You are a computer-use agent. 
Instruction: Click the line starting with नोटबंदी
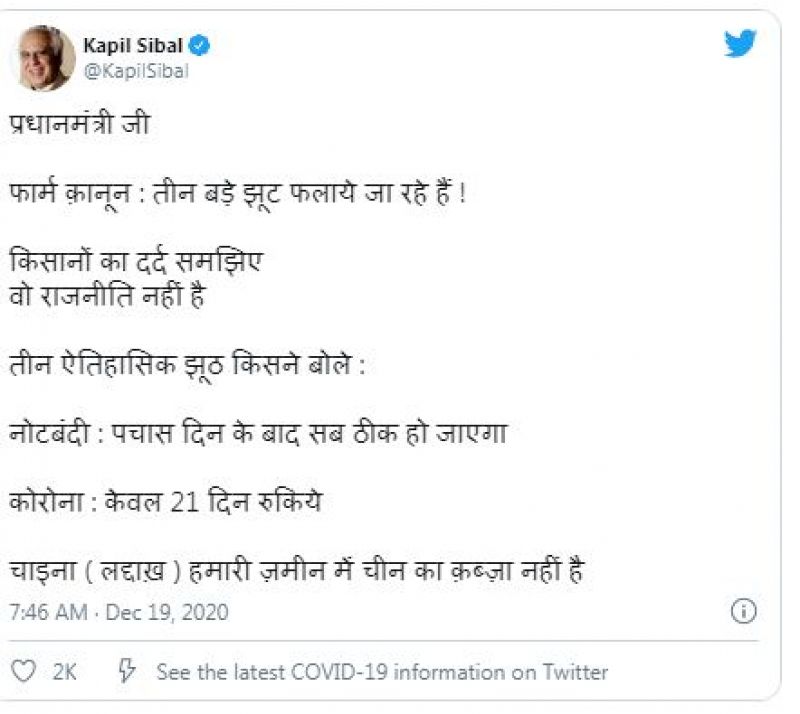click(260, 435)
